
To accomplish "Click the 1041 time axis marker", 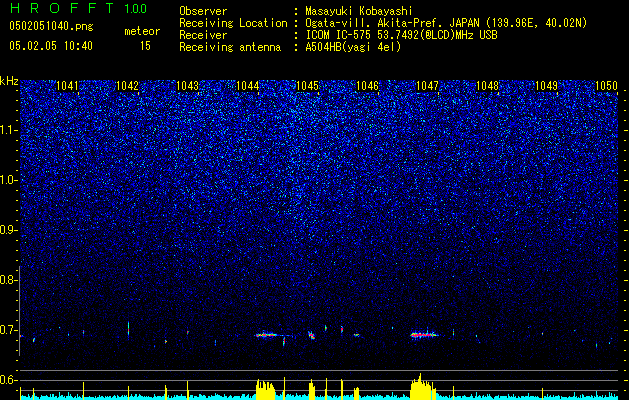I will 67,86.
